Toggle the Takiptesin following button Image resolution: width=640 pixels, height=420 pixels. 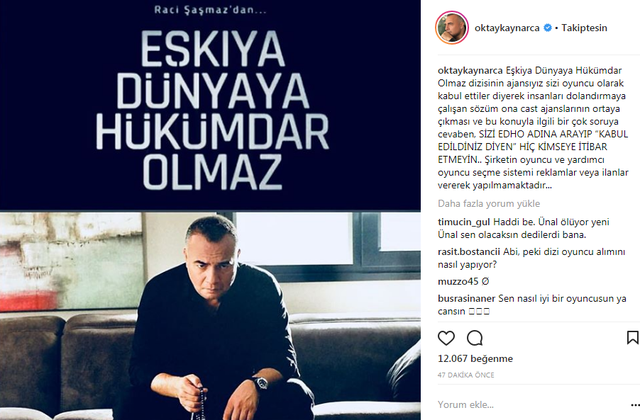coord(584,28)
